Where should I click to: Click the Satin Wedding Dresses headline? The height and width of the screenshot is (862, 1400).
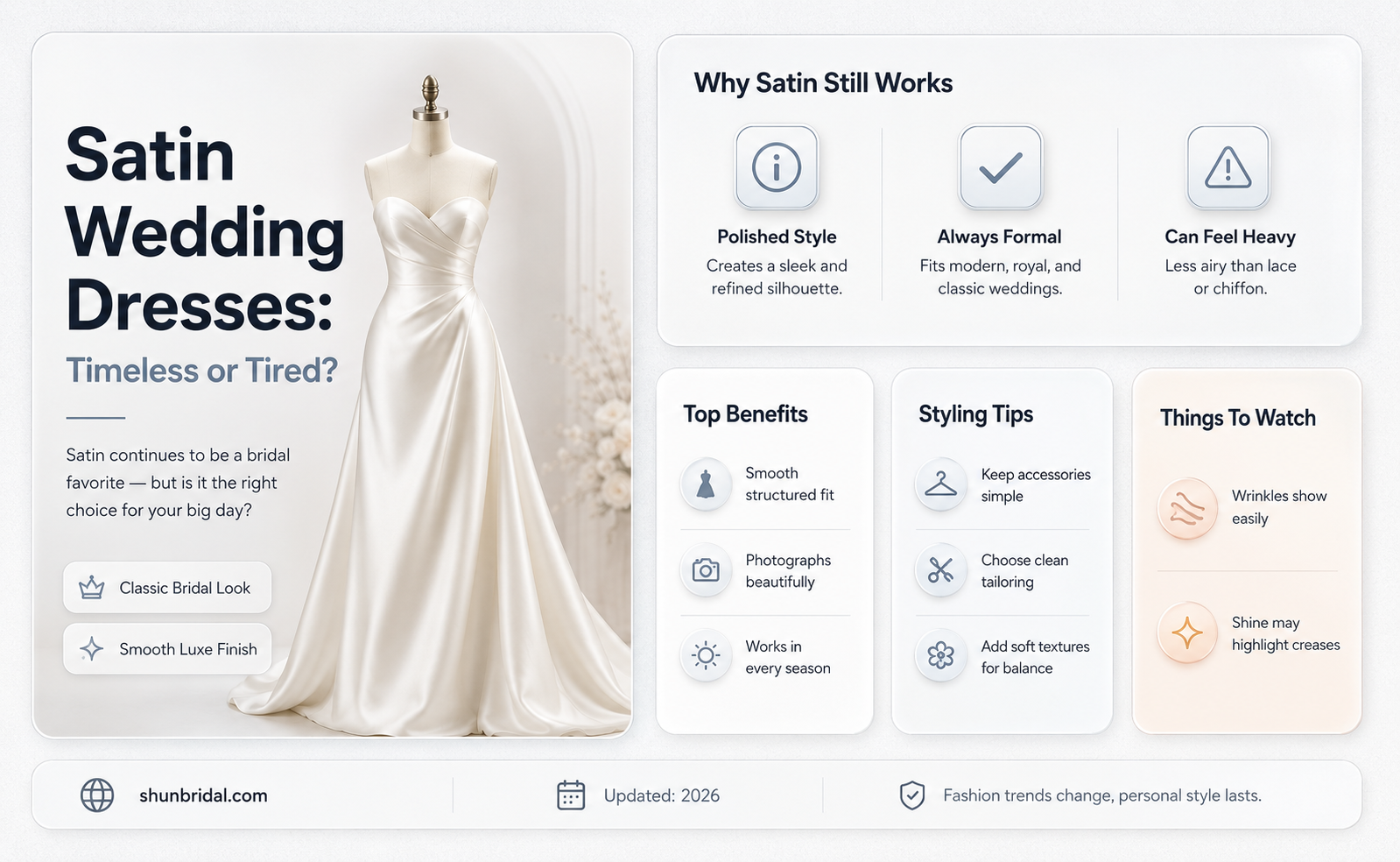[205, 230]
